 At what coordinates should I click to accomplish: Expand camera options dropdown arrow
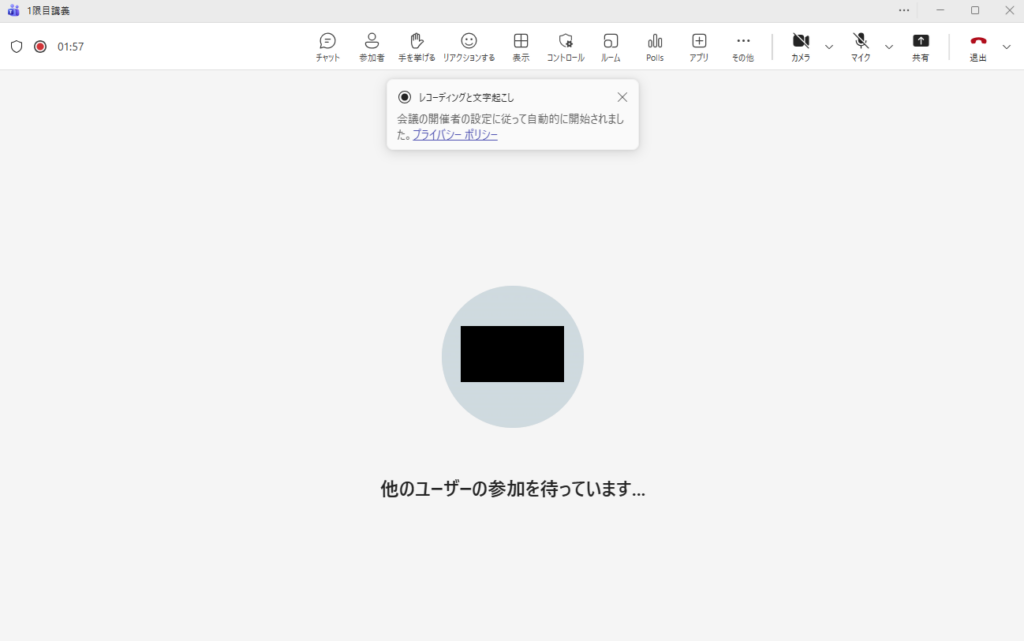tap(829, 47)
